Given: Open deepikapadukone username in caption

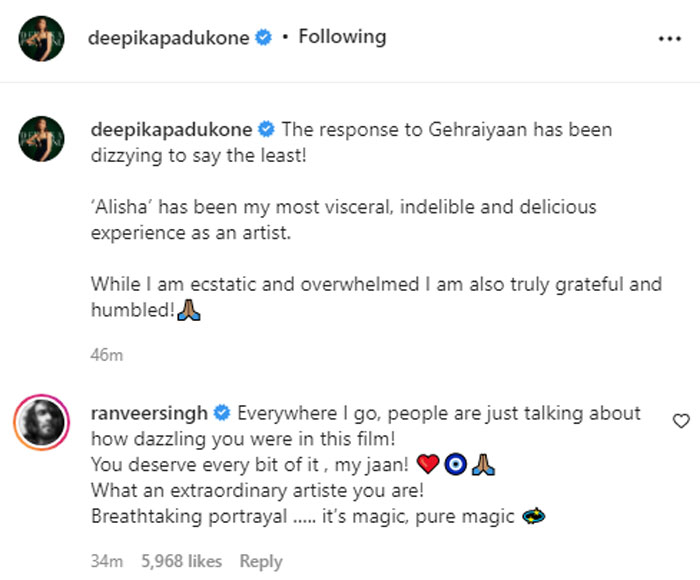Looking at the screenshot, I should [173, 130].
